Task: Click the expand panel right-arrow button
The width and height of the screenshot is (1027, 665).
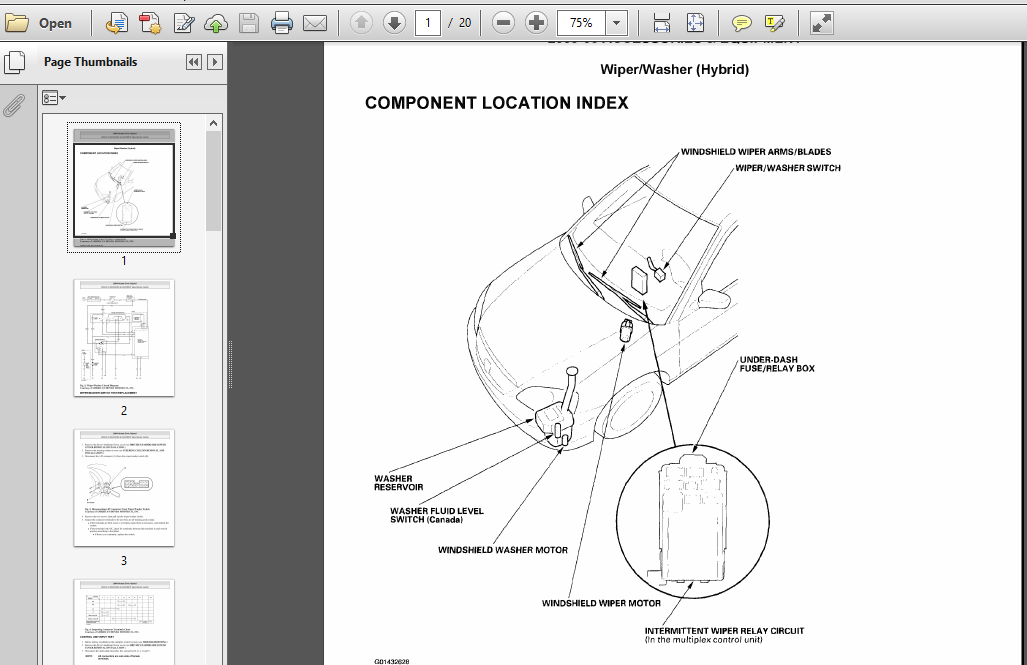Action: pos(215,62)
